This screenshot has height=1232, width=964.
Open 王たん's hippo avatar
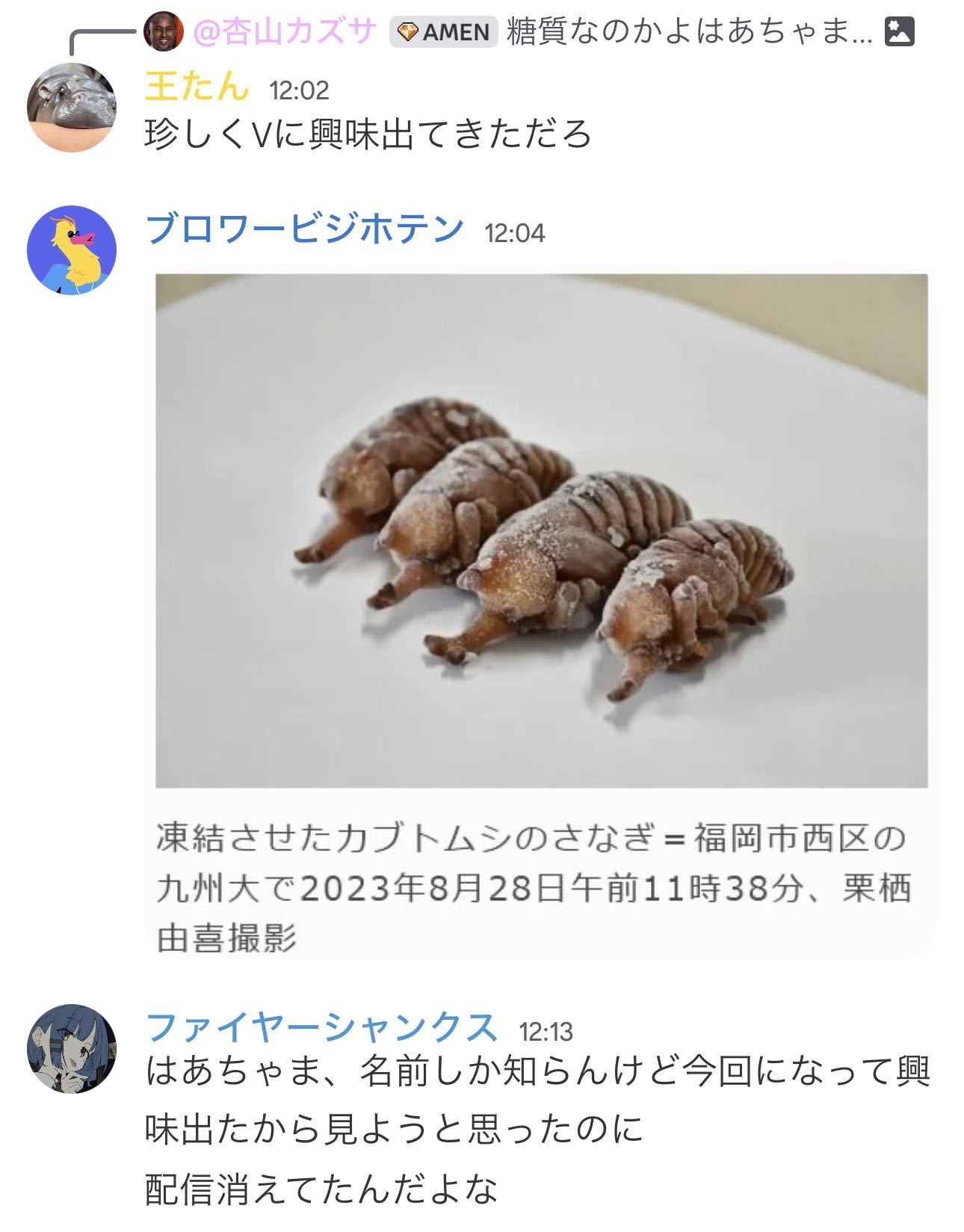pos(72,107)
